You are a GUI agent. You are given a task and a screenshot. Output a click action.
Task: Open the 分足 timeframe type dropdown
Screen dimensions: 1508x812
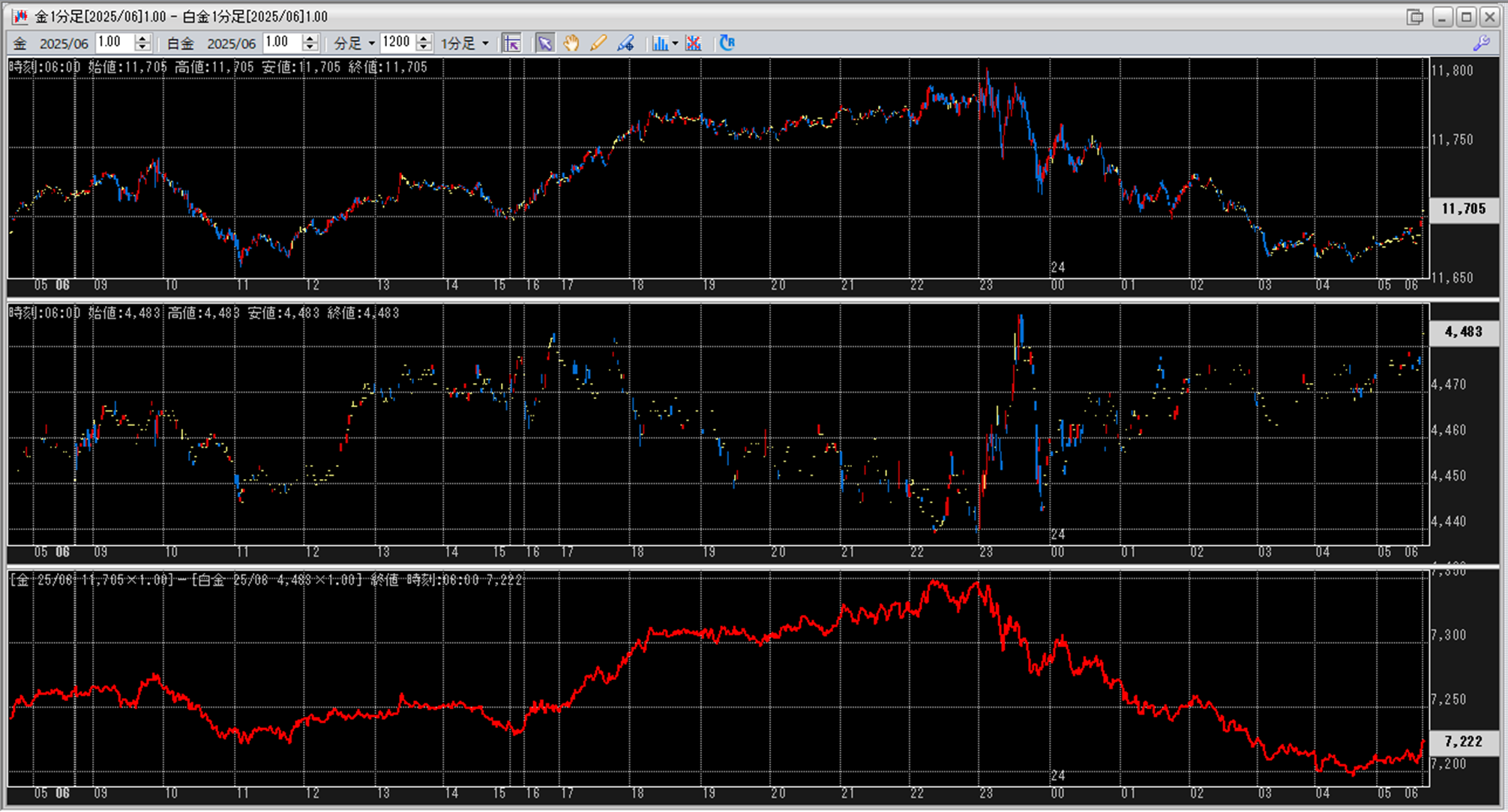point(371,43)
